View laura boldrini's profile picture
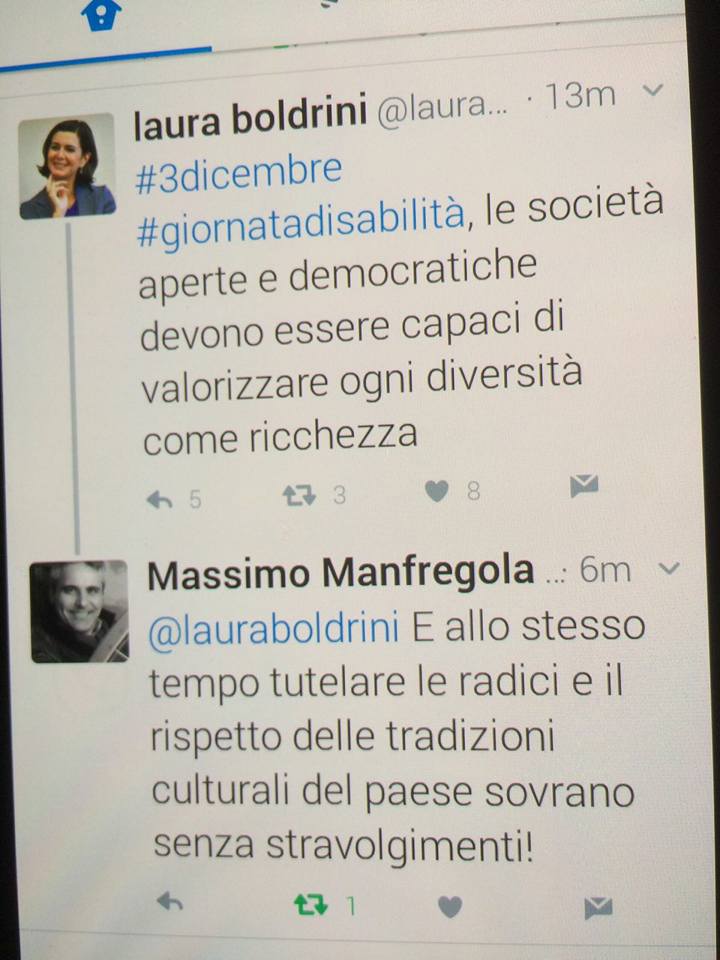Image resolution: width=720 pixels, height=960 pixels. tap(67, 166)
